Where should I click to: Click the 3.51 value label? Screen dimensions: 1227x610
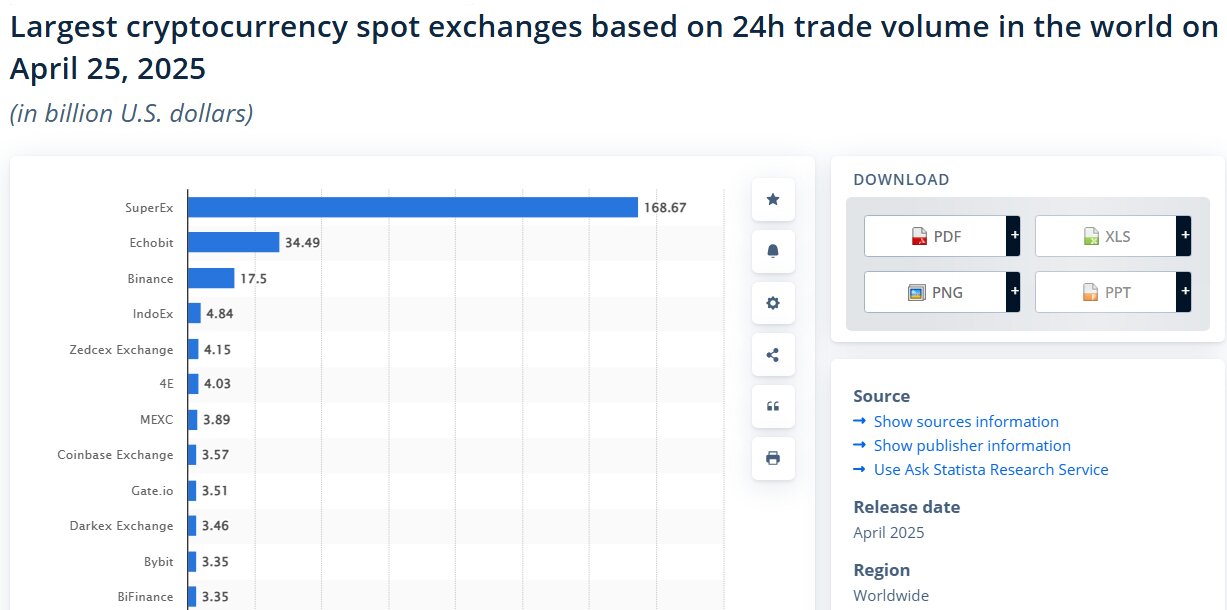(216, 491)
